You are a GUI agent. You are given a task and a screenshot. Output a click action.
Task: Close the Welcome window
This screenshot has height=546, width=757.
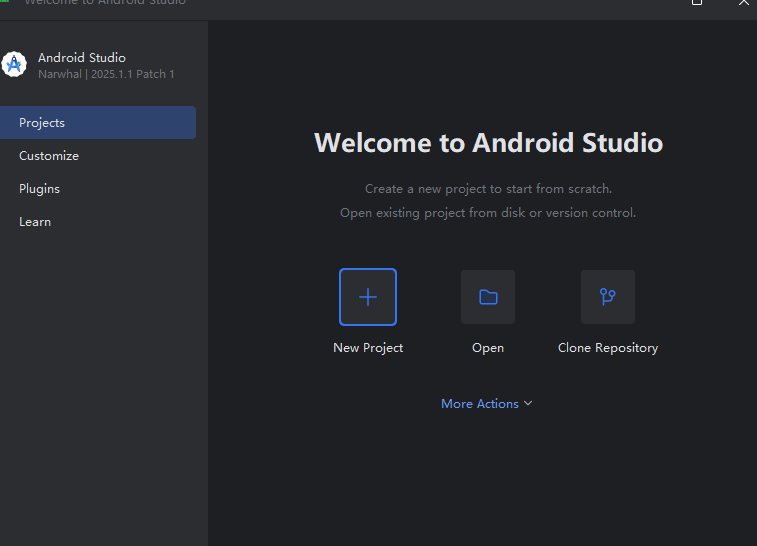pos(743,2)
